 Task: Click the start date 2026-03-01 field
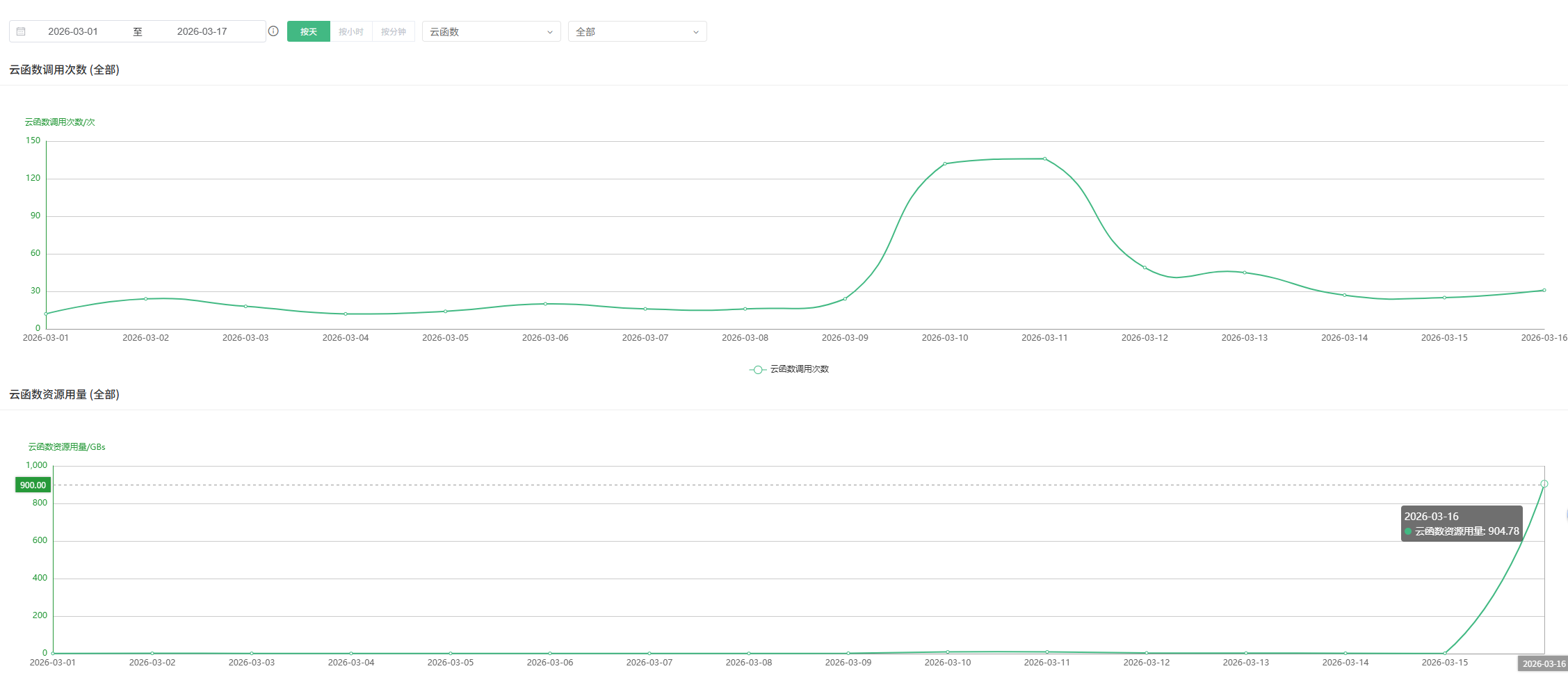(73, 32)
